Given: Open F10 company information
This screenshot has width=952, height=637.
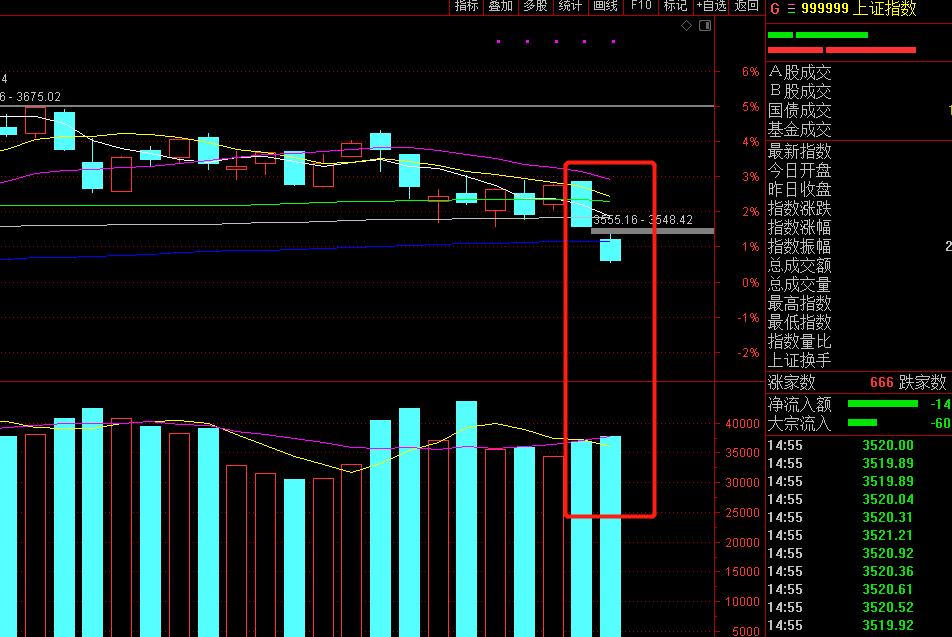Looking at the screenshot, I should [x=640, y=6].
